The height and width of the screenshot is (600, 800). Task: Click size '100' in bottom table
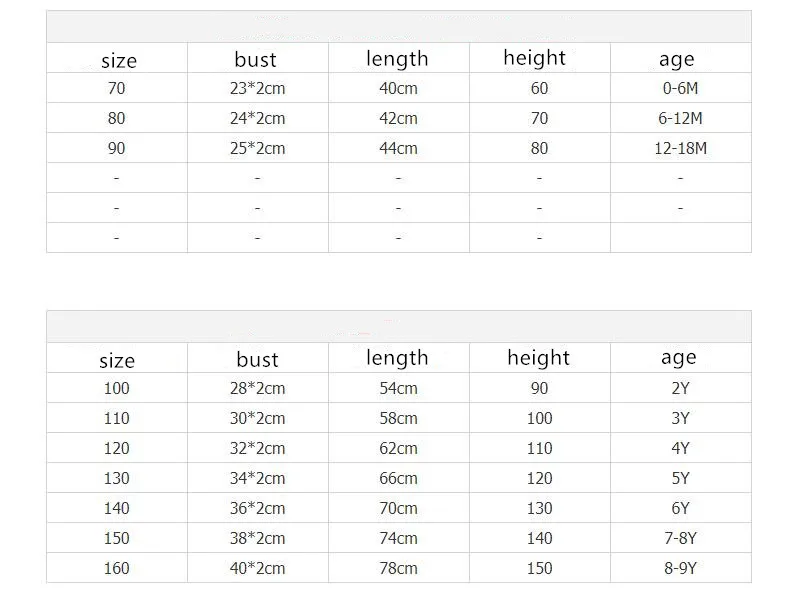point(116,388)
